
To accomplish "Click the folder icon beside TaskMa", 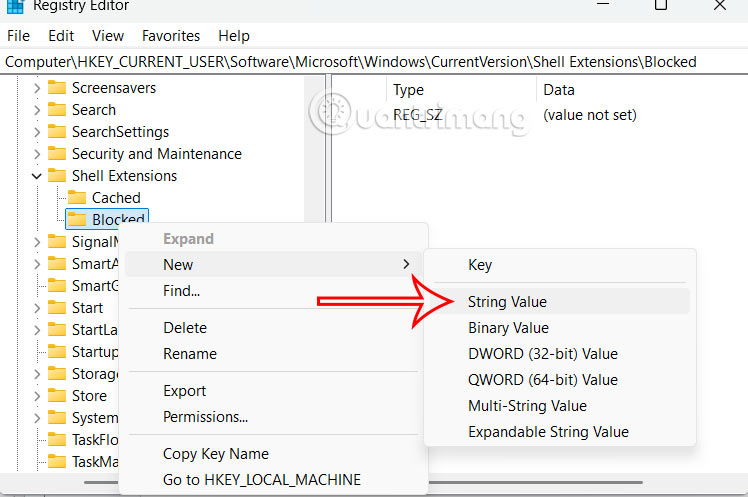I will [x=57, y=461].
